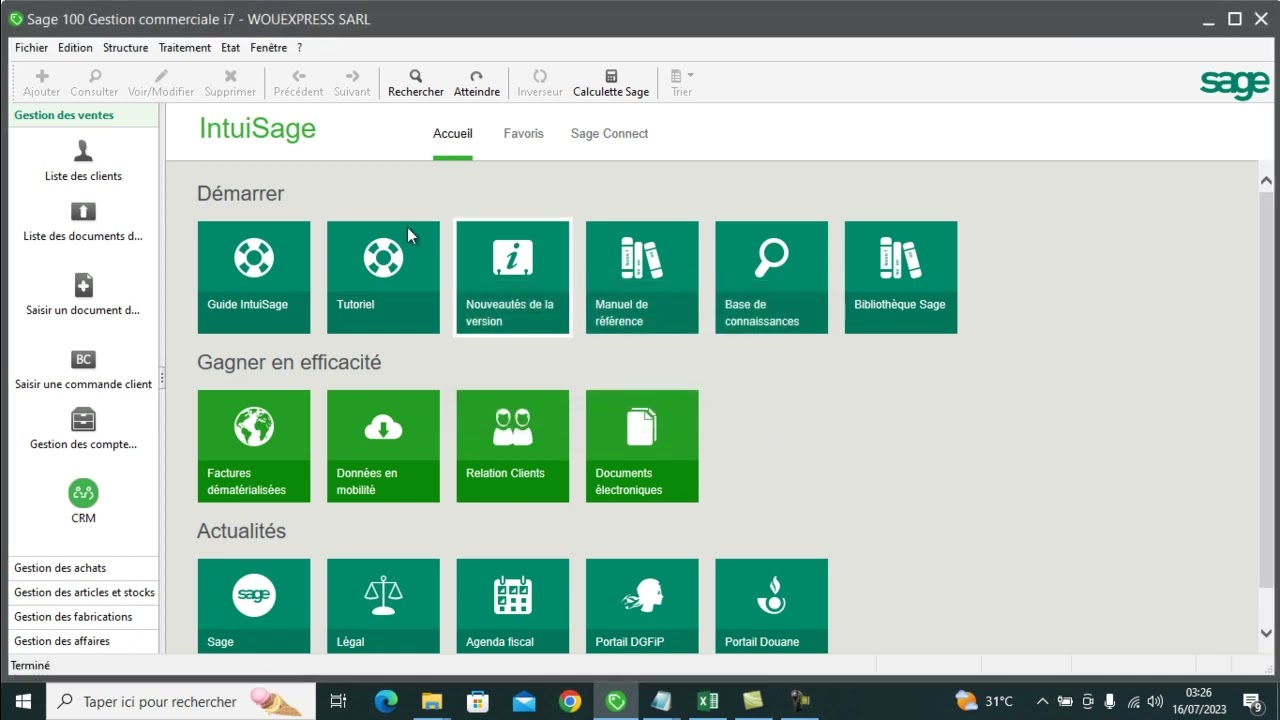Screen dimensions: 1280x720
Task: Open the Tutoriel tile
Action: pyautogui.click(x=383, y=277)
